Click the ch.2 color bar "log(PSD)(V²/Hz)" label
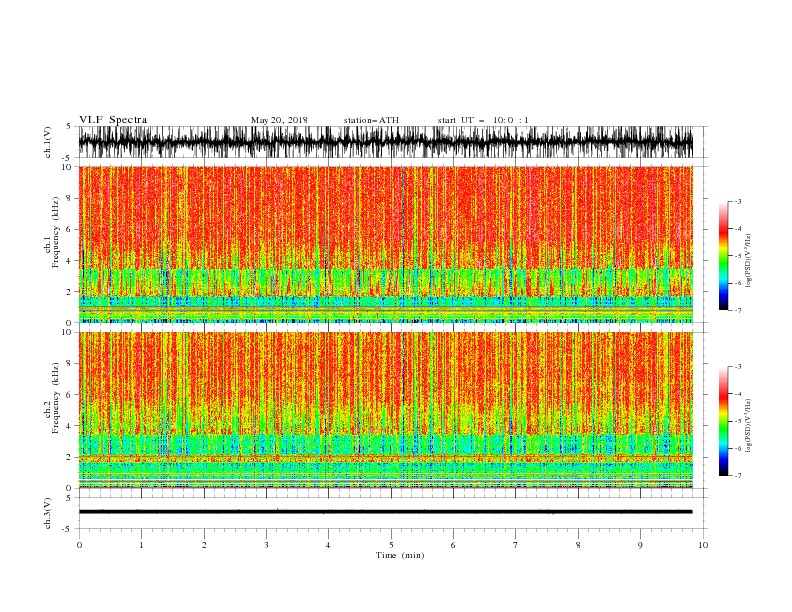This screenshot has width=792, height=612. 749,426
